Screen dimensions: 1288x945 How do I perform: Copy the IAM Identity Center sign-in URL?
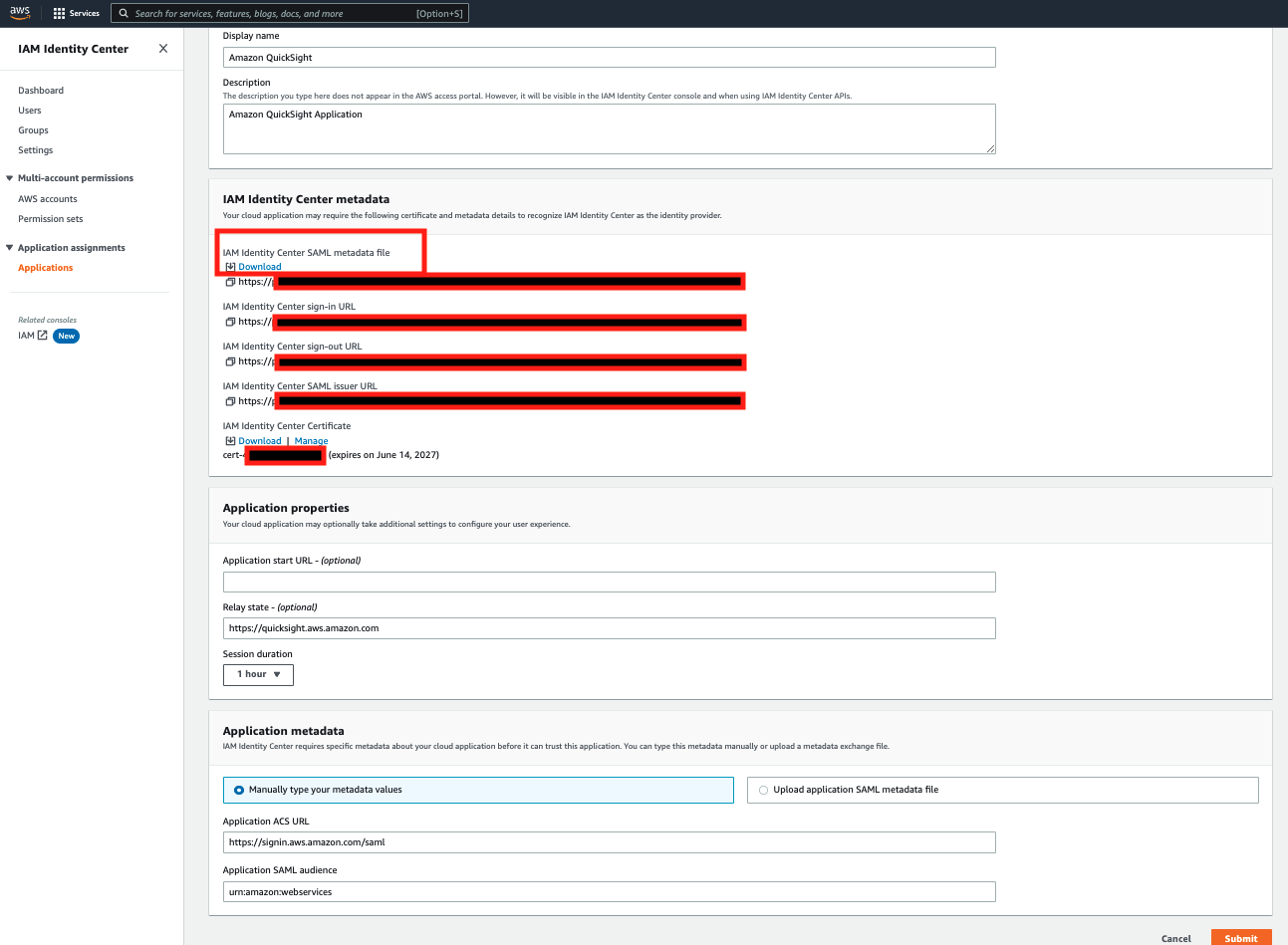(x=230, y=322)
